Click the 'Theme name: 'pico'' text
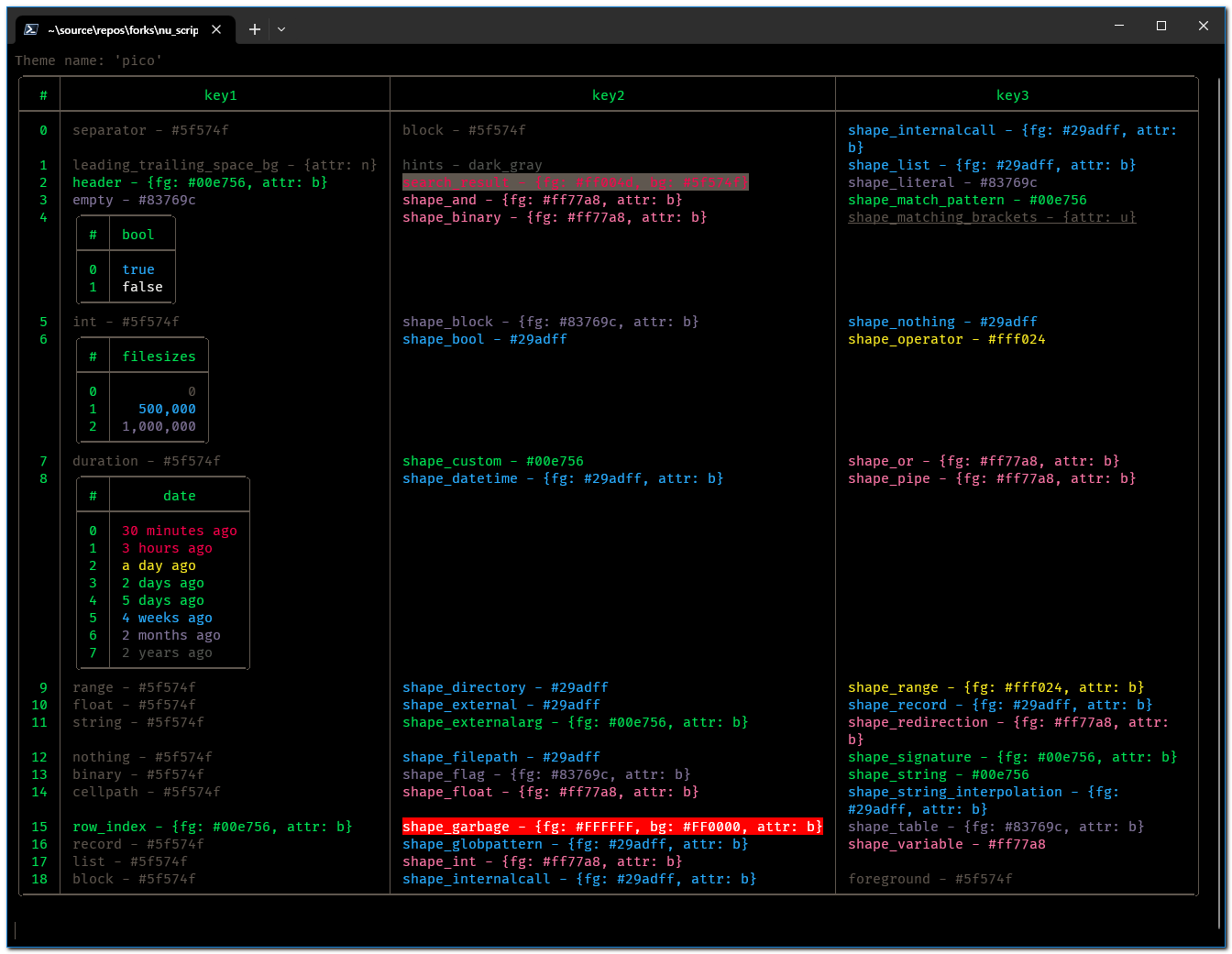Image resolution: width=1232 pixels, height=954 pixels. click(89, 60)
